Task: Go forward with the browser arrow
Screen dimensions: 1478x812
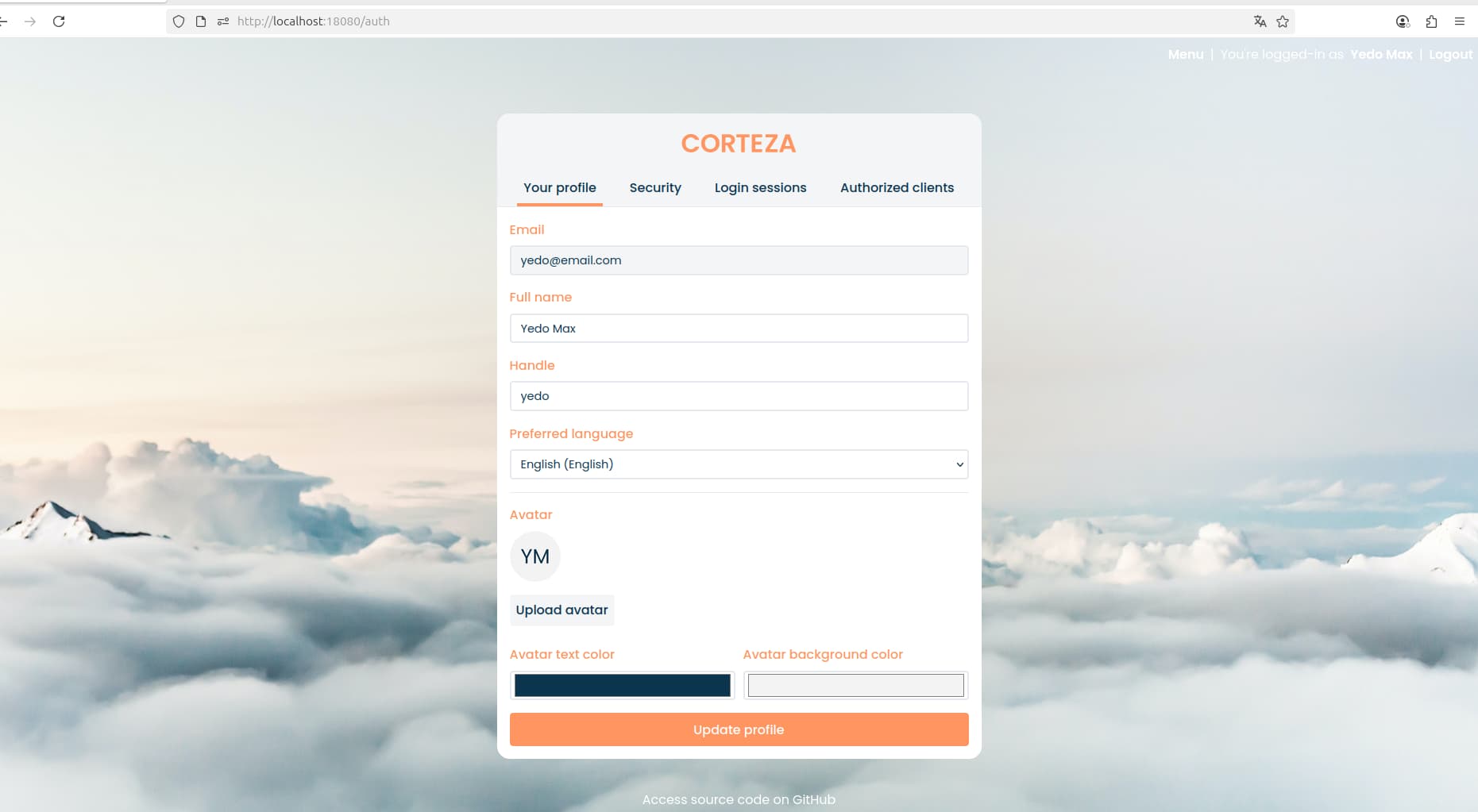Action: (x=30, y=21)
